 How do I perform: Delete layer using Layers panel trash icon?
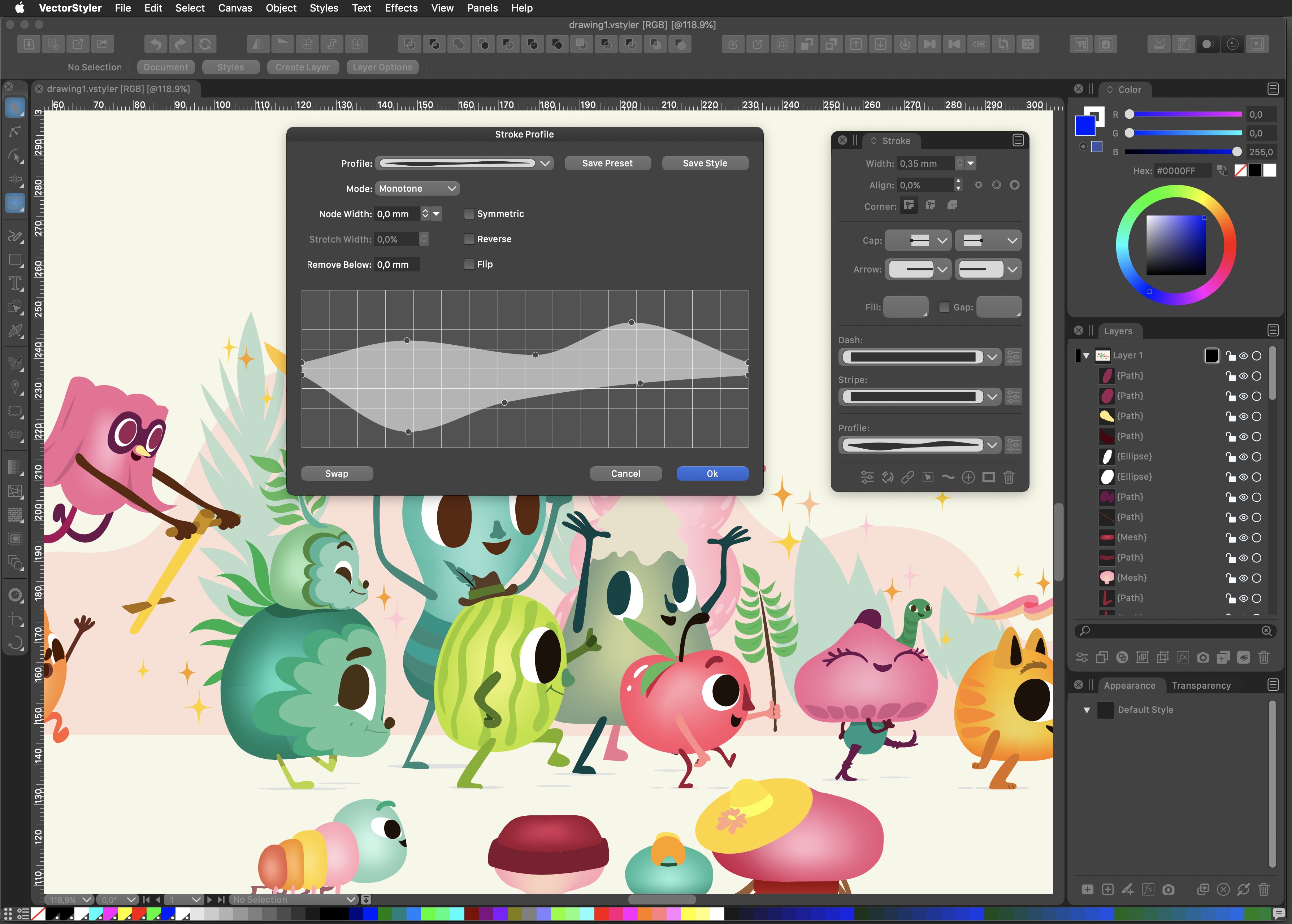coord(1263,658)
